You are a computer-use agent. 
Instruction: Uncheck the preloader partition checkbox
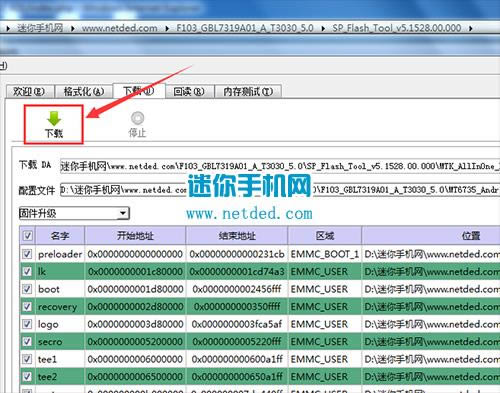click(x=27, y=254)
